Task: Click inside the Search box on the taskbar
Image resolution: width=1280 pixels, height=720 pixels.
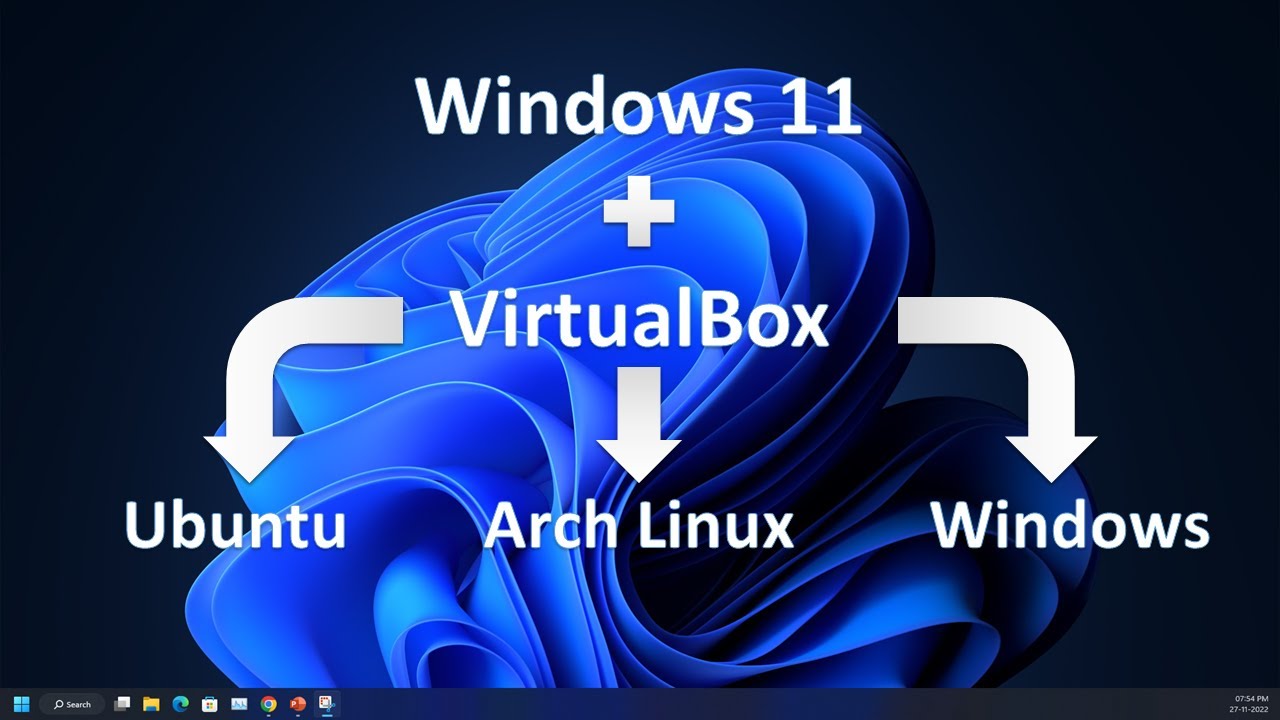Action: 70,704
